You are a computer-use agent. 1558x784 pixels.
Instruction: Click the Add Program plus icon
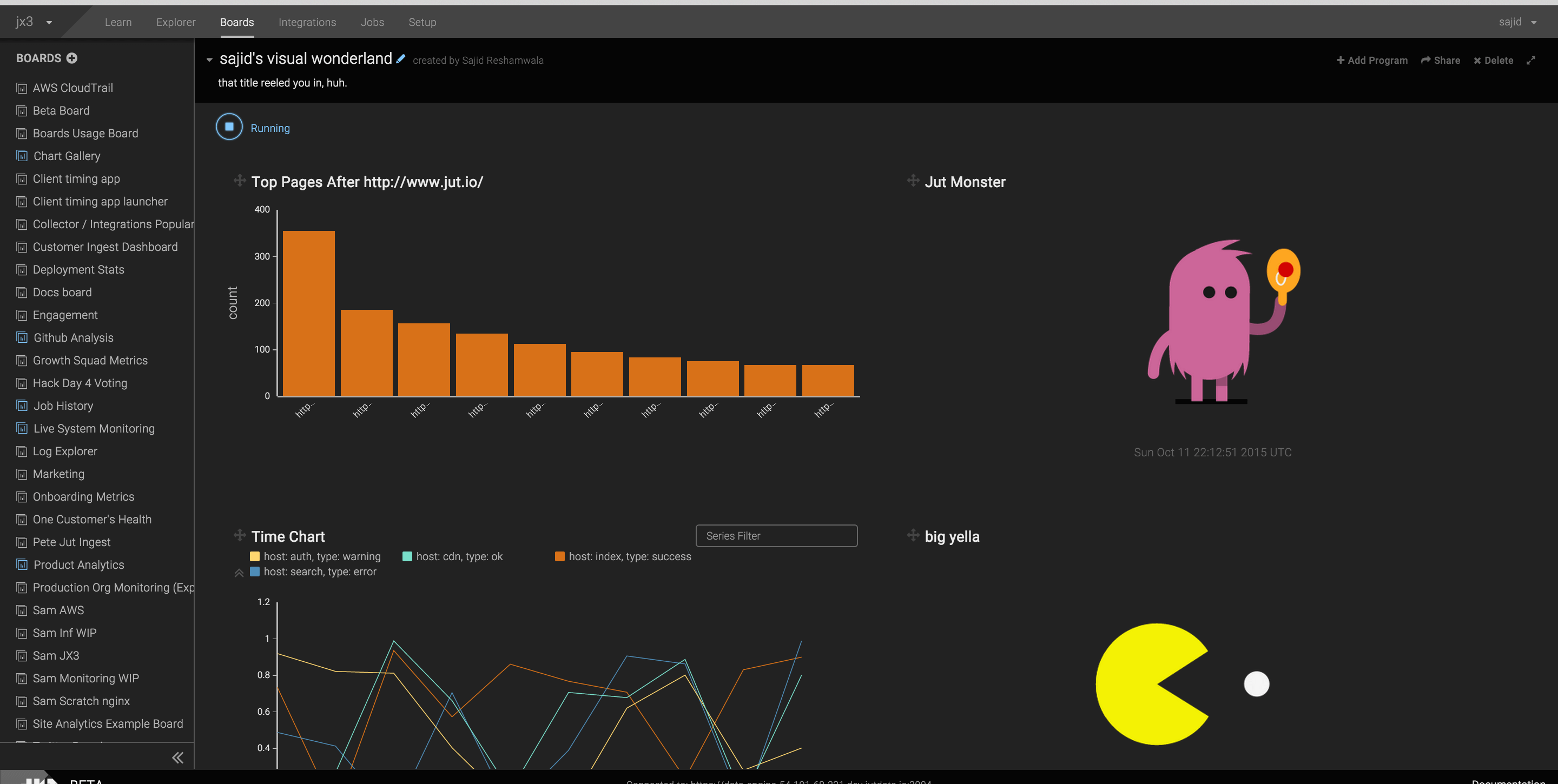tap(1341, 60)
